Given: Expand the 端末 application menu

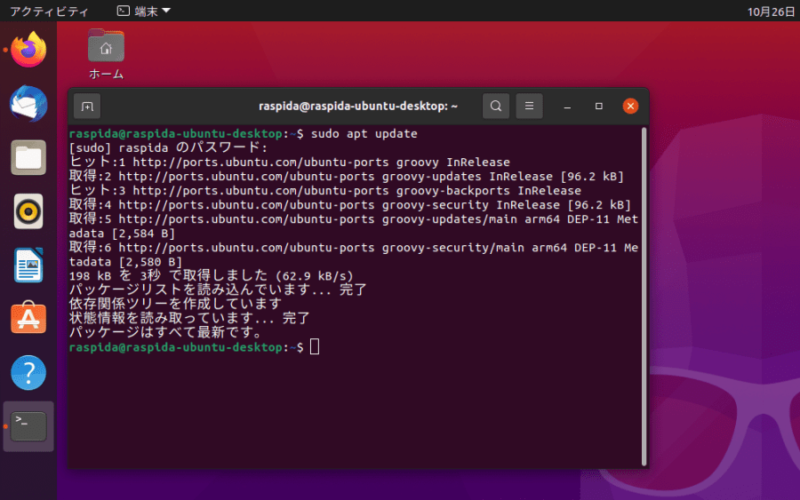Looking at the screenshot, I should tap(144, 11).
